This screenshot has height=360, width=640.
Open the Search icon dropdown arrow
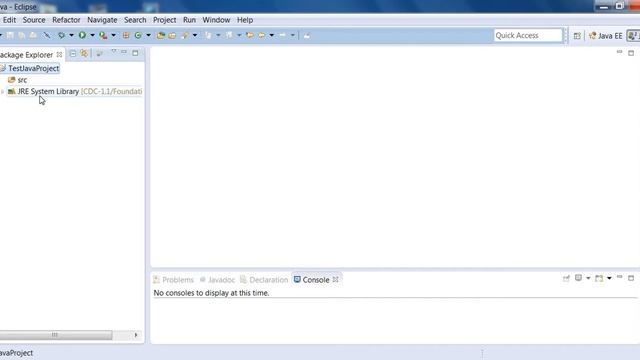coord(195,36)
